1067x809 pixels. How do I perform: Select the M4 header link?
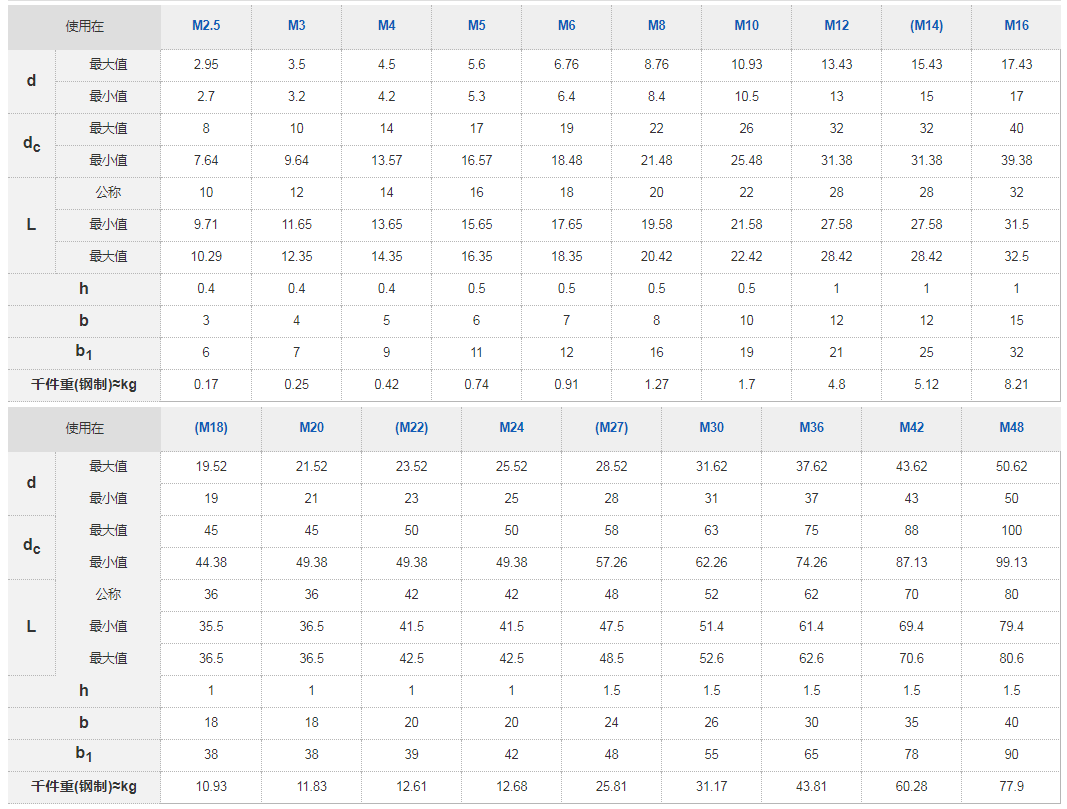click(x=387, y=26)
